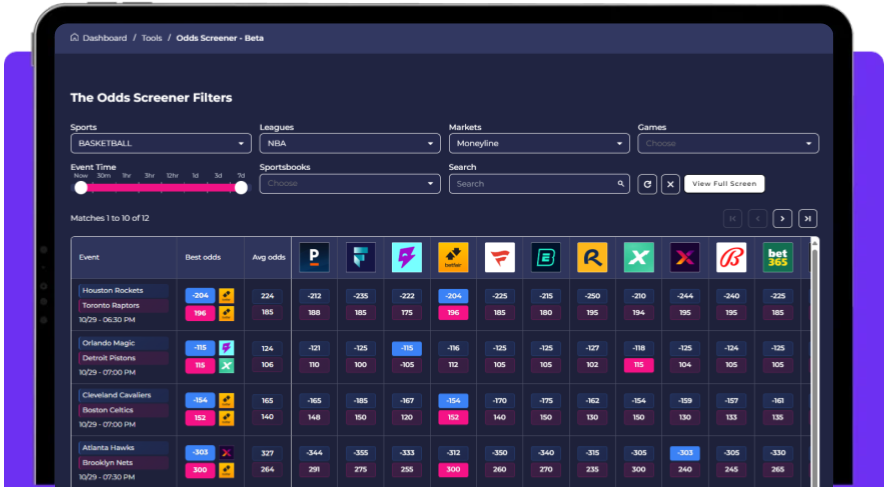This screenshot has height=487, width=890.
Task: Go to the first page of matches
Action: click(x=733, y=219)
